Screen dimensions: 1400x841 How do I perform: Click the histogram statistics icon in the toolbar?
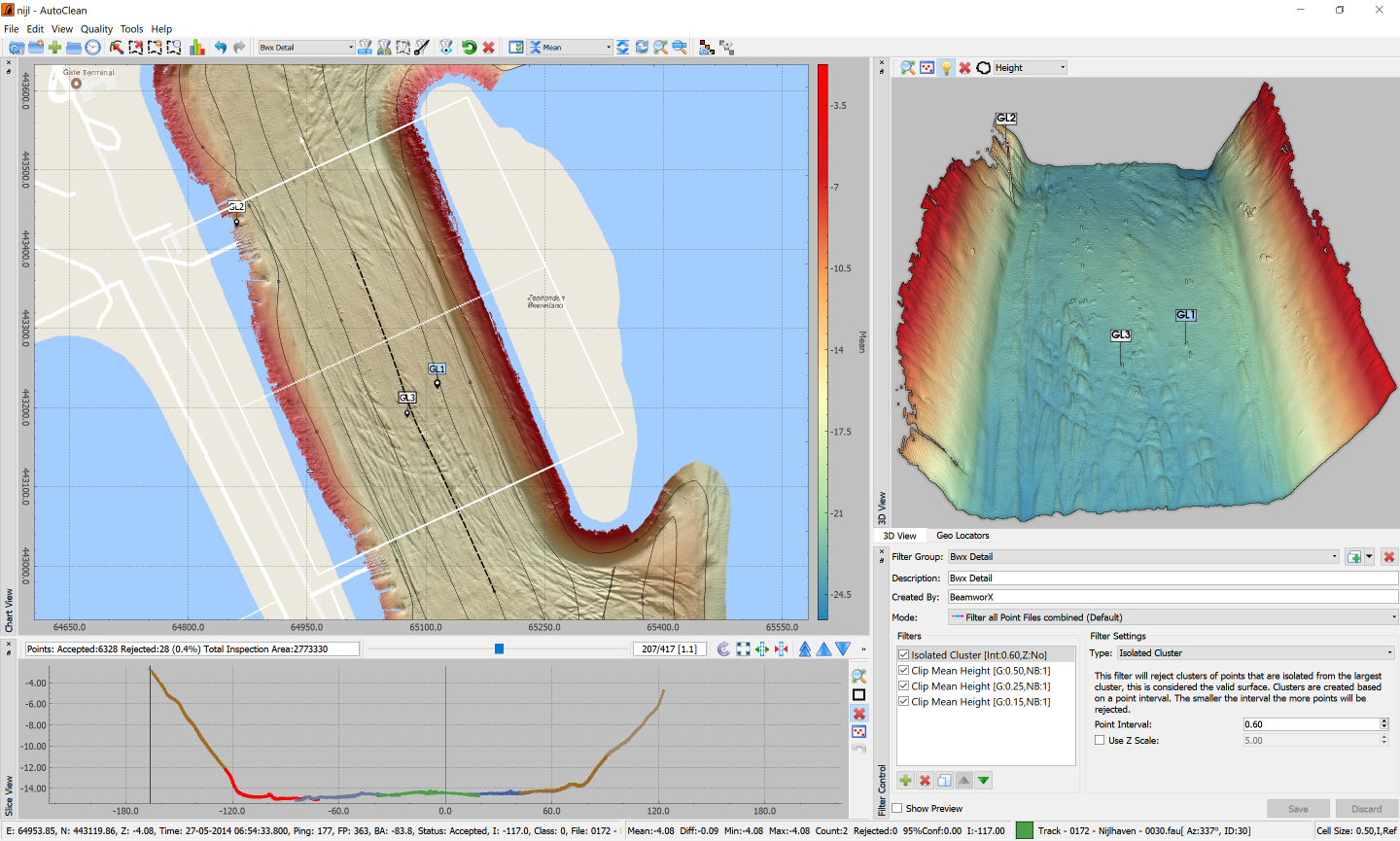coord(197,46)
